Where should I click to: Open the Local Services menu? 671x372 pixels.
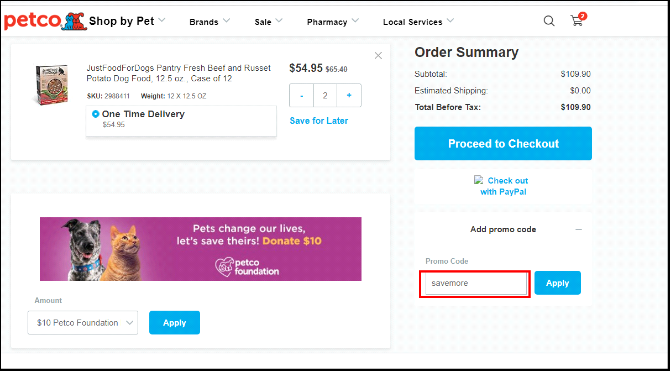(418, 21)
